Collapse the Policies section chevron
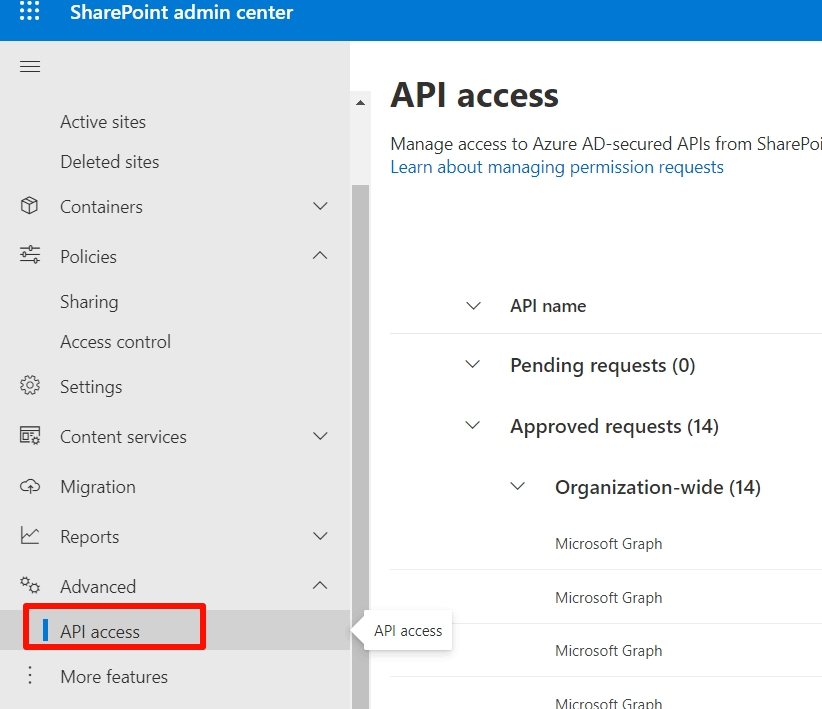This screenshot has height=709, width=822. coord(320,255)
